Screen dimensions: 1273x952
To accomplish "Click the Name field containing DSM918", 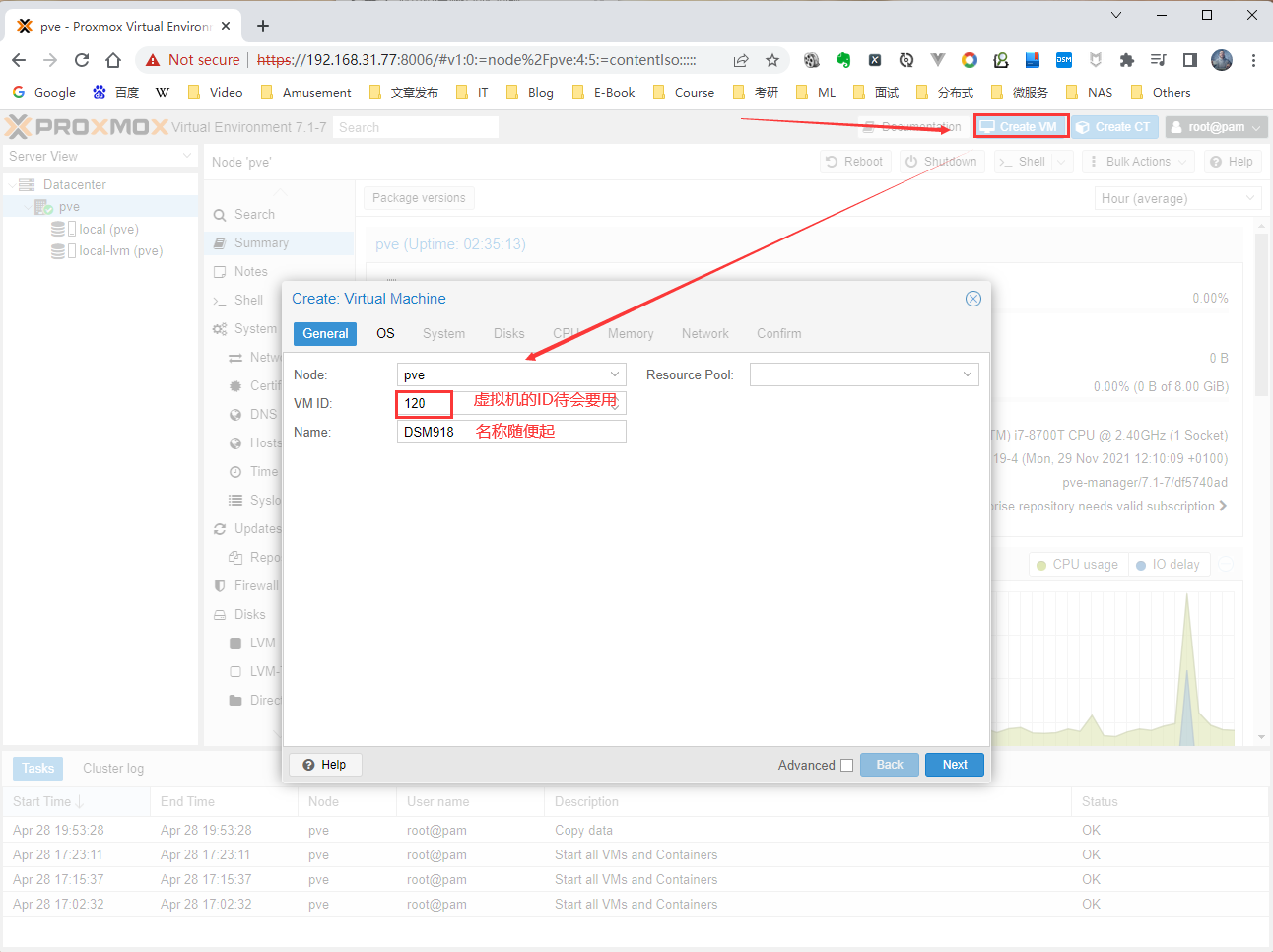I will click(x=510, y=432).
